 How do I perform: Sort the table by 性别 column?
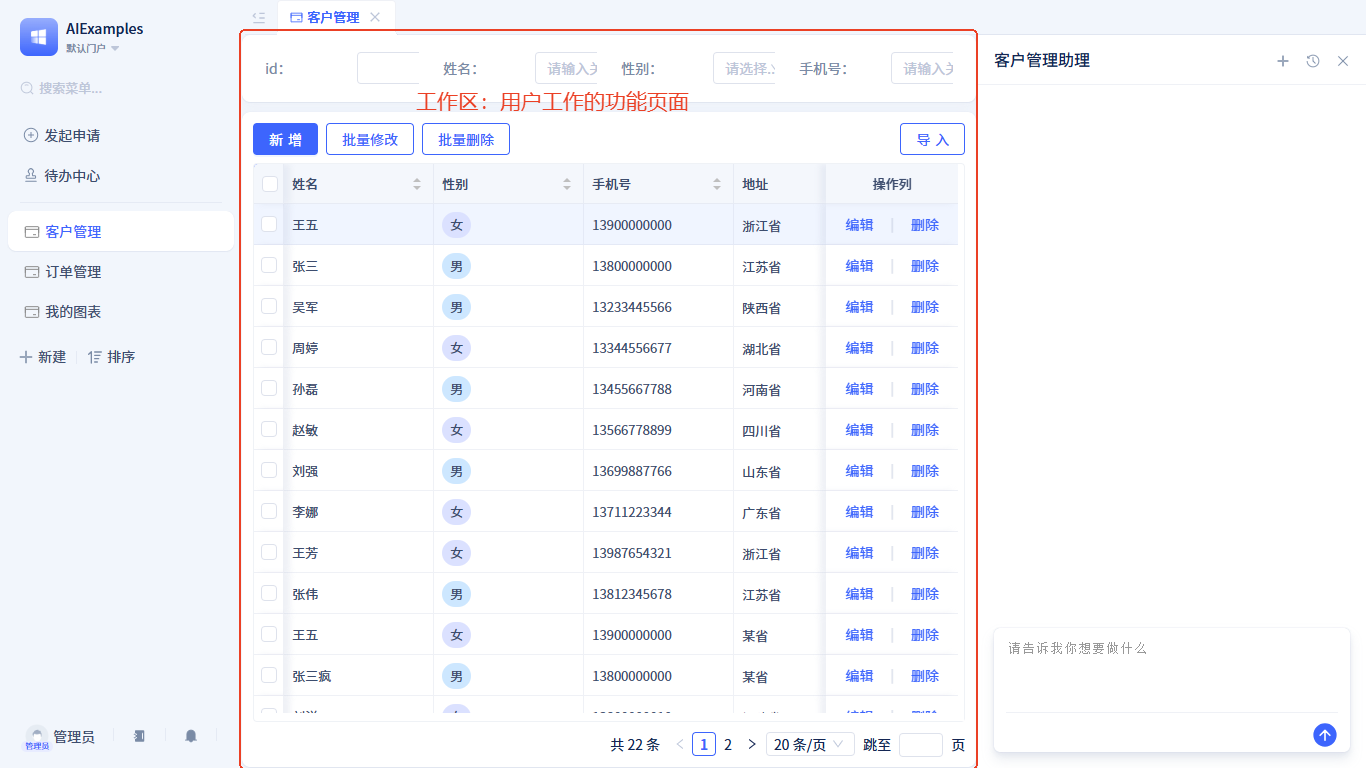point(567,184)
